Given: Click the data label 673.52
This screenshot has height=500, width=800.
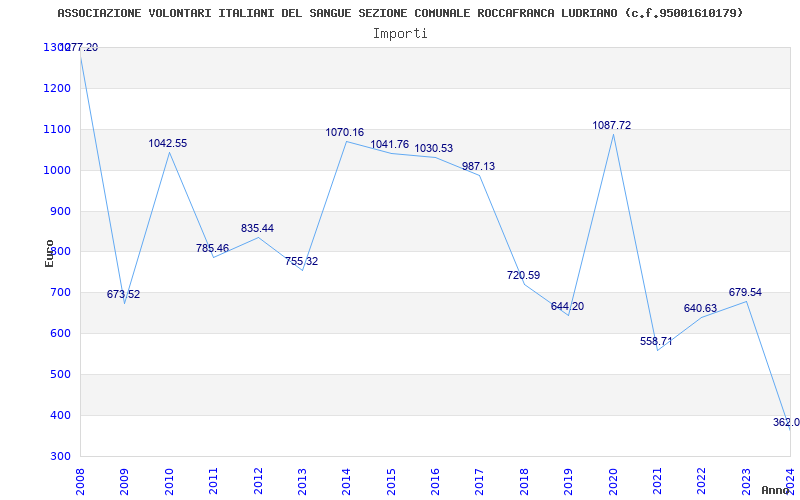Looking at the screenshot, I should 123,294.
